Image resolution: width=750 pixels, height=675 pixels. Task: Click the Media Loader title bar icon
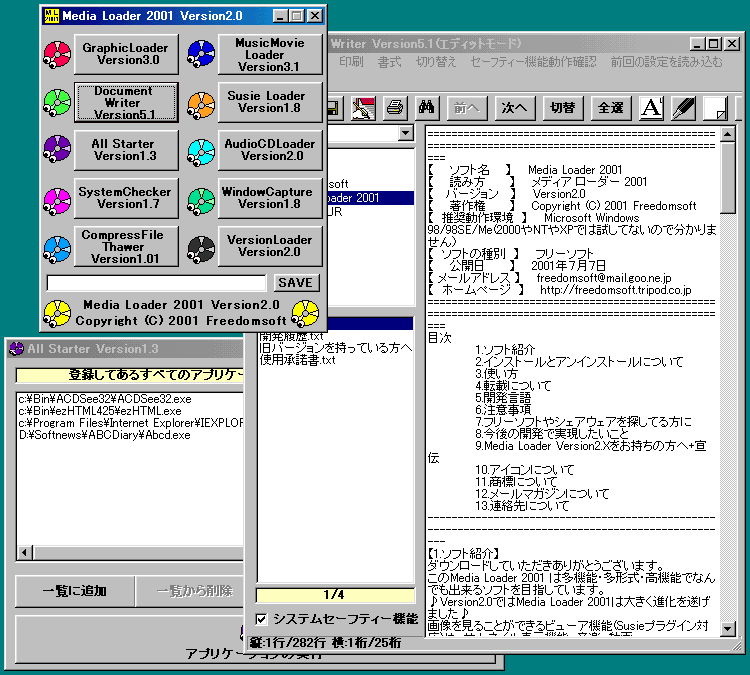coord(51,16)
